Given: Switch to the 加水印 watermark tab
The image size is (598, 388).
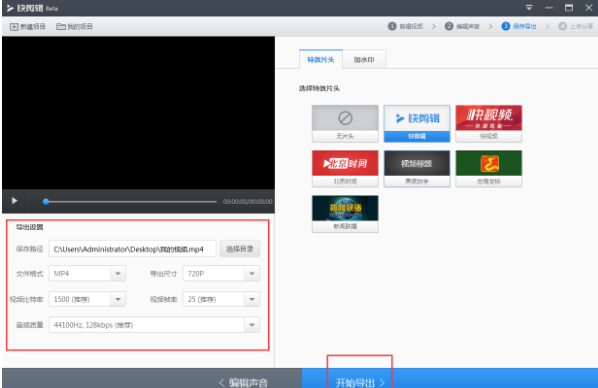Looking at the screenshot, I should point(364,60).
